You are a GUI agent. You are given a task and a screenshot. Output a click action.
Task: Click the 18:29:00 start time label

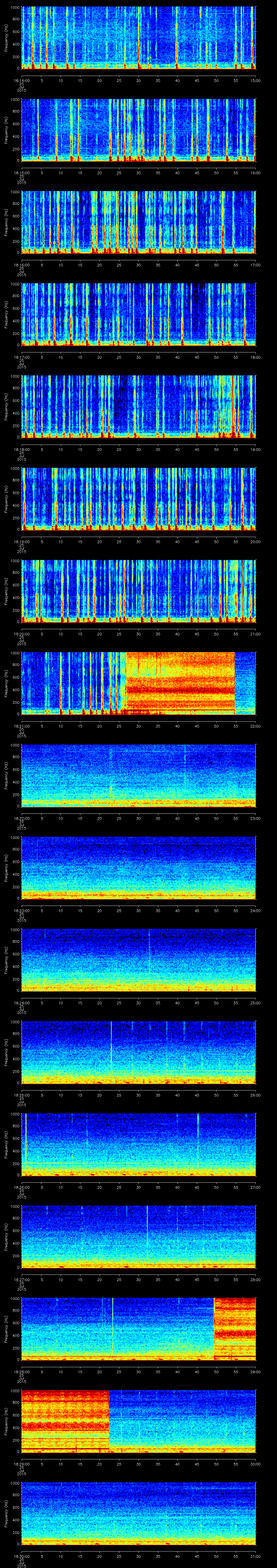point(21,1463)
